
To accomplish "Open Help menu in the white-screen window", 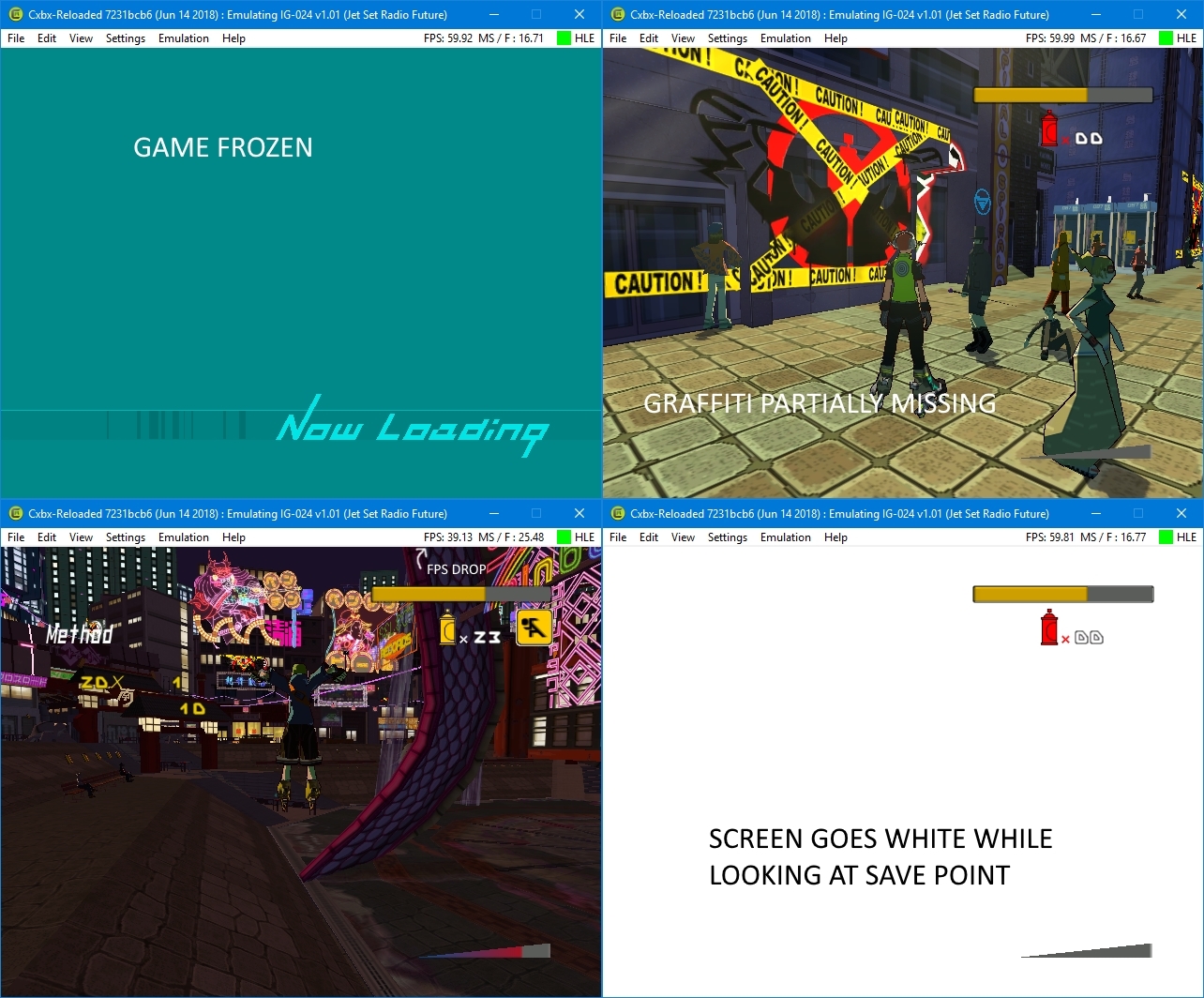I will click(836, 537).
